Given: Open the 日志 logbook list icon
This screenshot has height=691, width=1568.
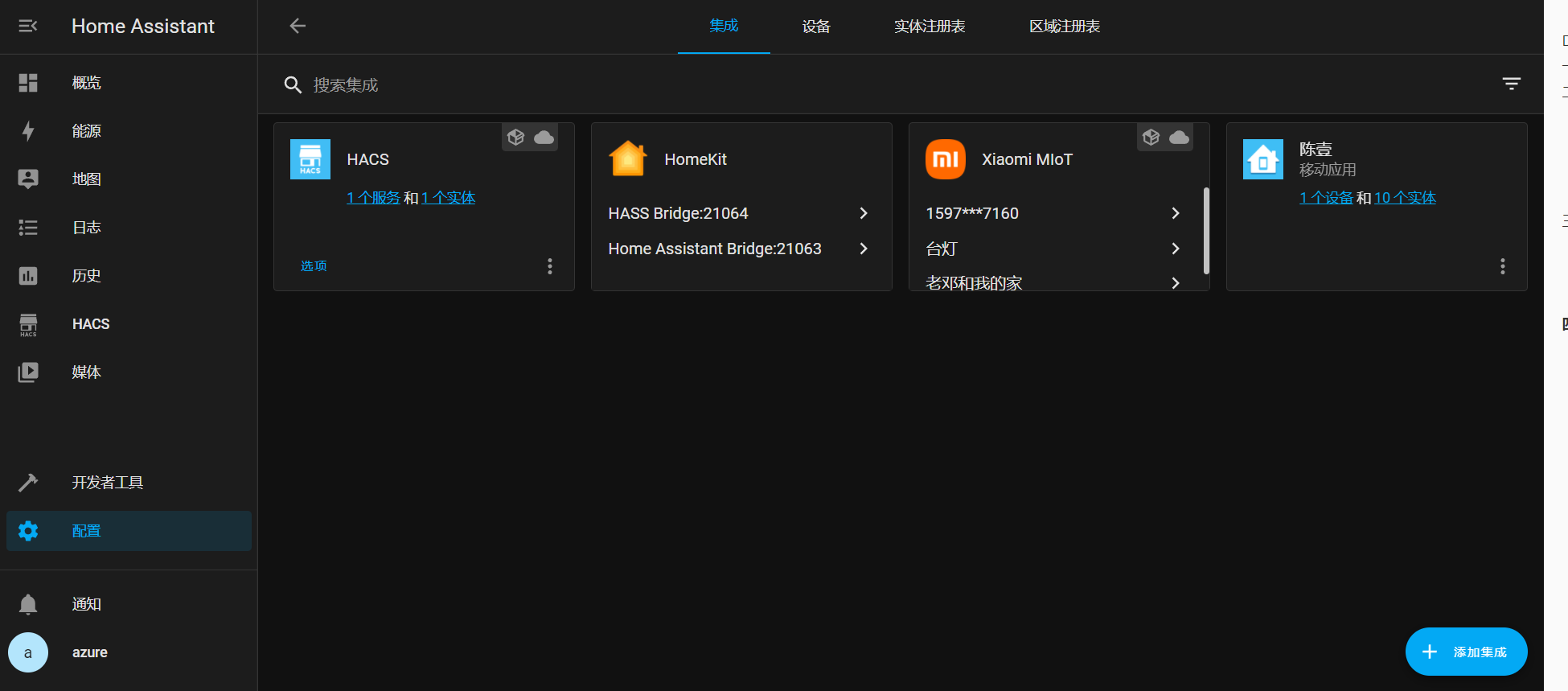Looking at the screenshot, I should pyautogui.click(x=28, y=228).
